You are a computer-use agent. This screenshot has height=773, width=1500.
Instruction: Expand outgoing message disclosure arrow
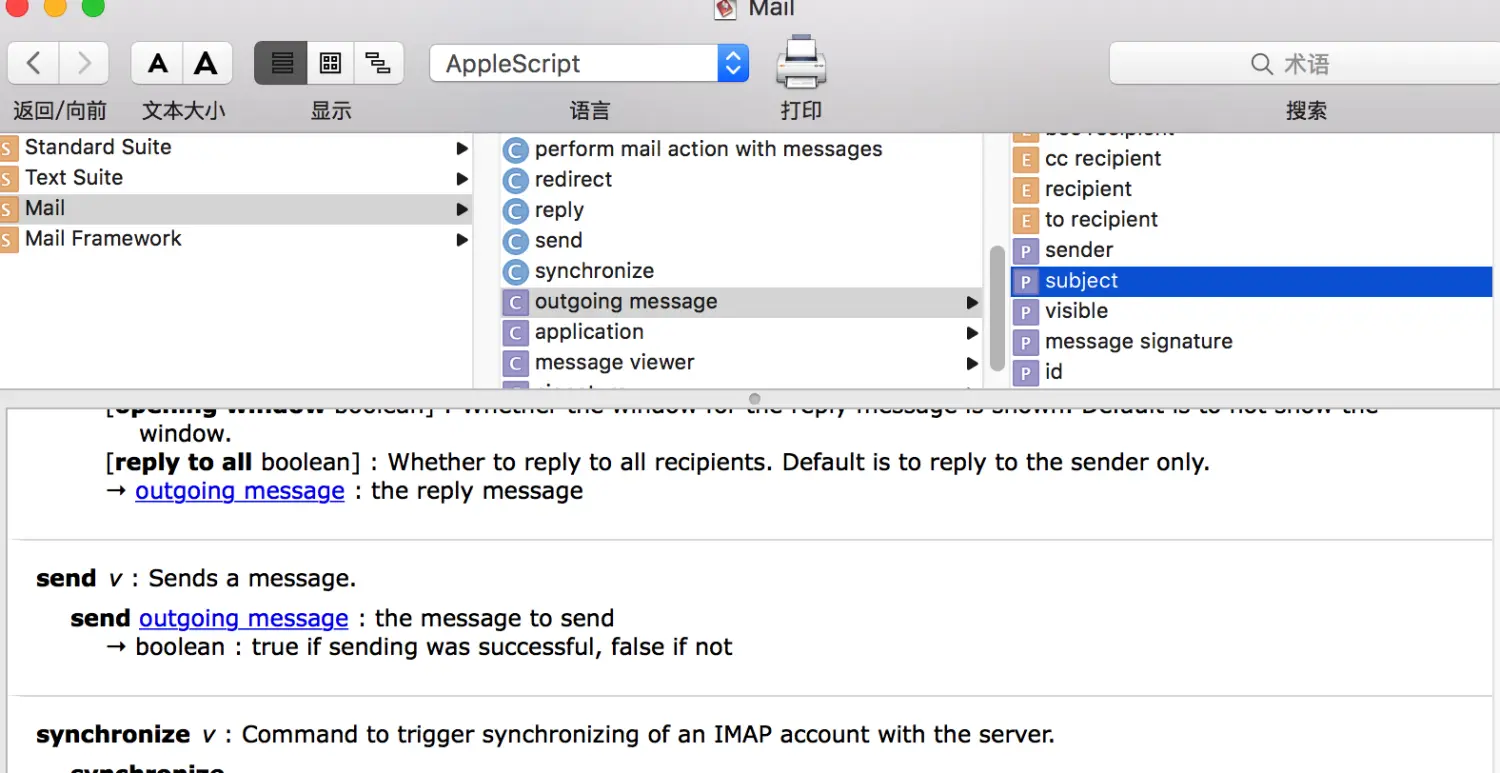pos(972,302)
